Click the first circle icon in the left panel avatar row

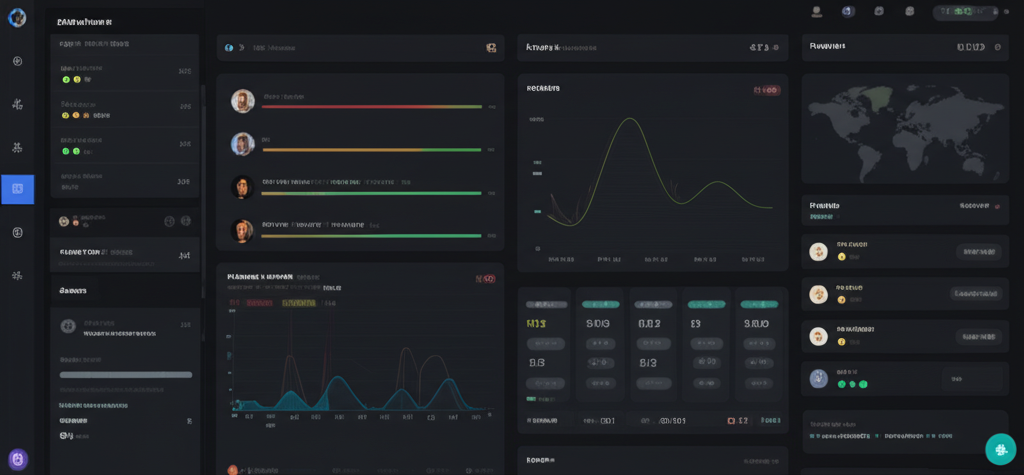[169, 221]
